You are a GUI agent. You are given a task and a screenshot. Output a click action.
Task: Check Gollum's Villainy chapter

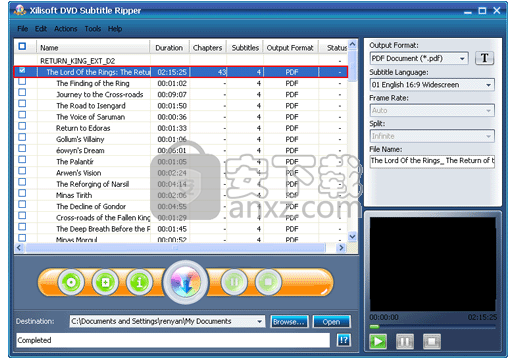pos(22,137)
